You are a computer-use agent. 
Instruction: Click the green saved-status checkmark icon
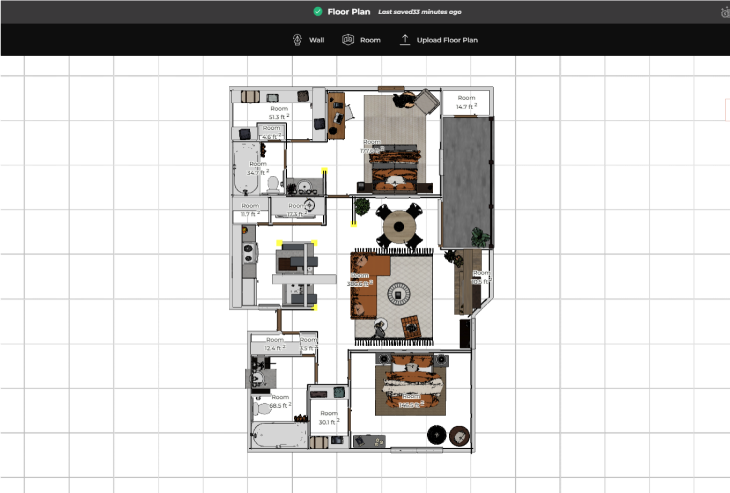click(x=318, y=12)
